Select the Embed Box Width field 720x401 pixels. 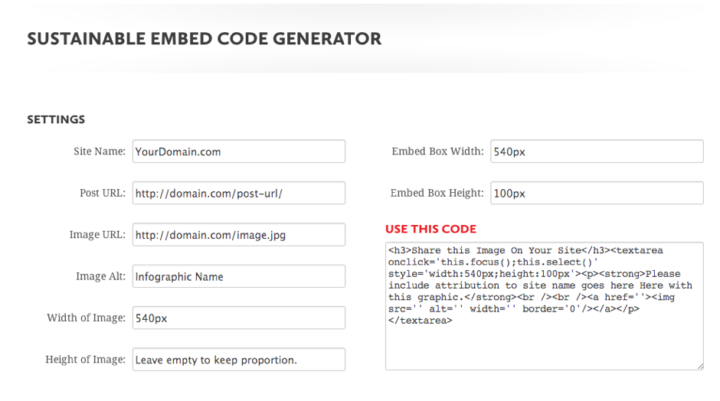596,151
